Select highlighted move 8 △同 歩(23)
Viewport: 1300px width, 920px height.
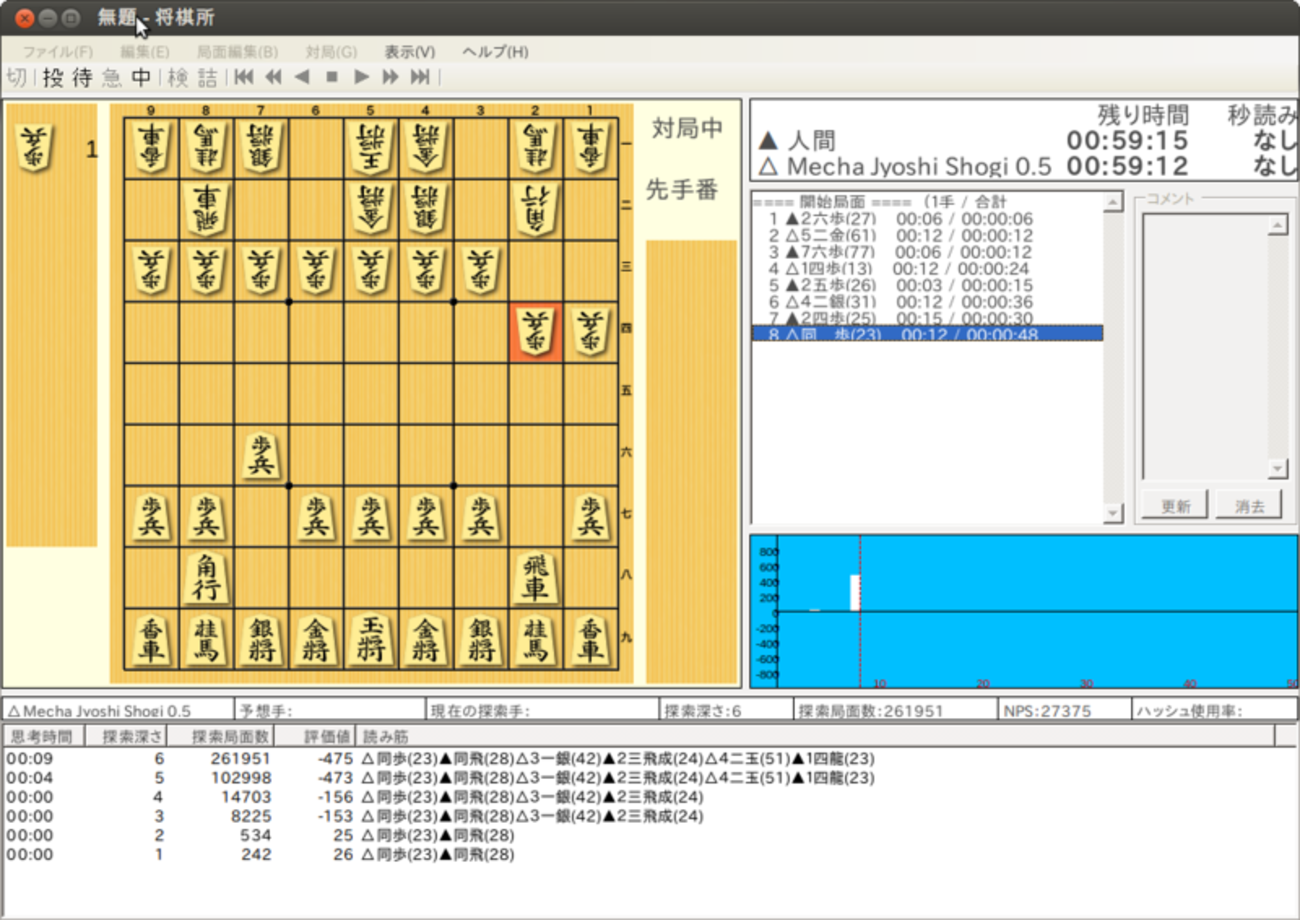point(927,334)
